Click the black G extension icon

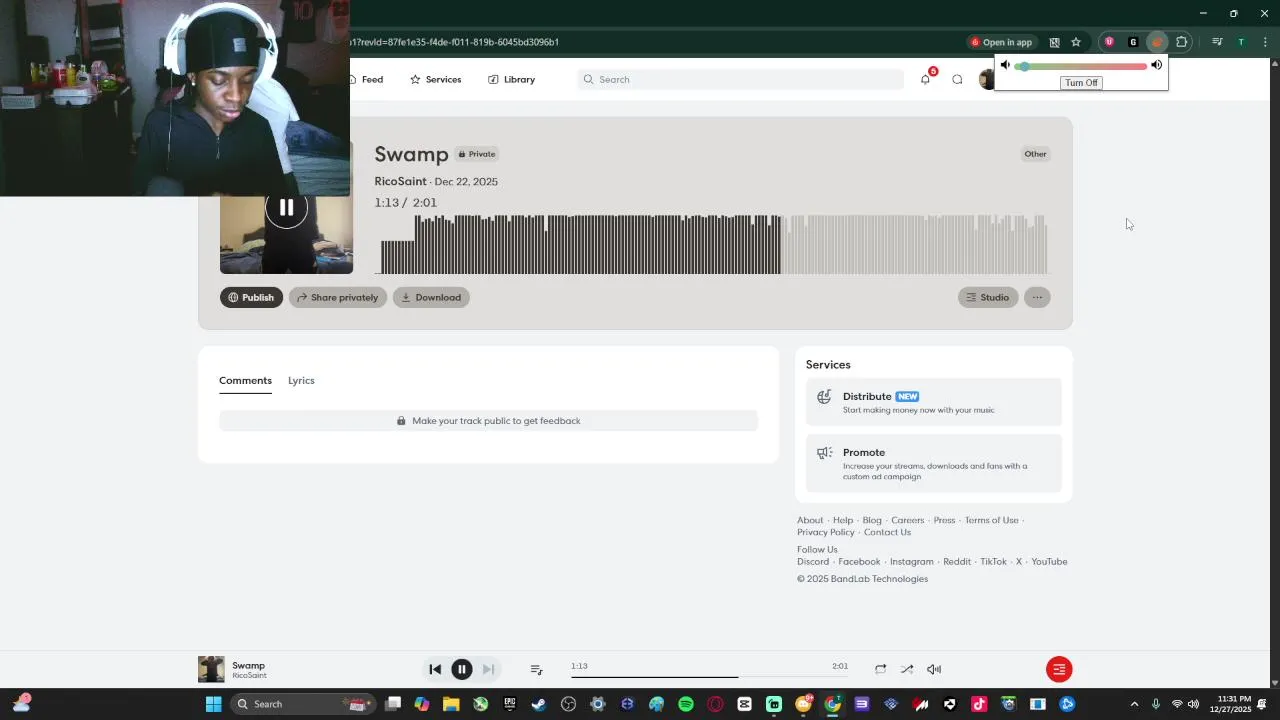click(x=1133, y=42)
